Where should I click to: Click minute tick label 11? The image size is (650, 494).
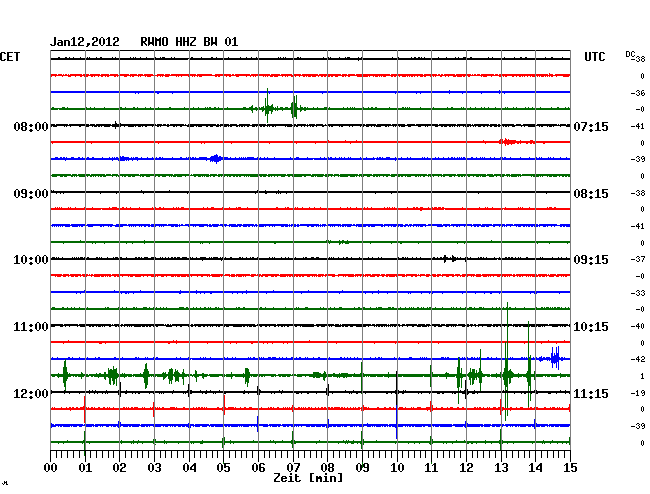[x=431, y=468]
